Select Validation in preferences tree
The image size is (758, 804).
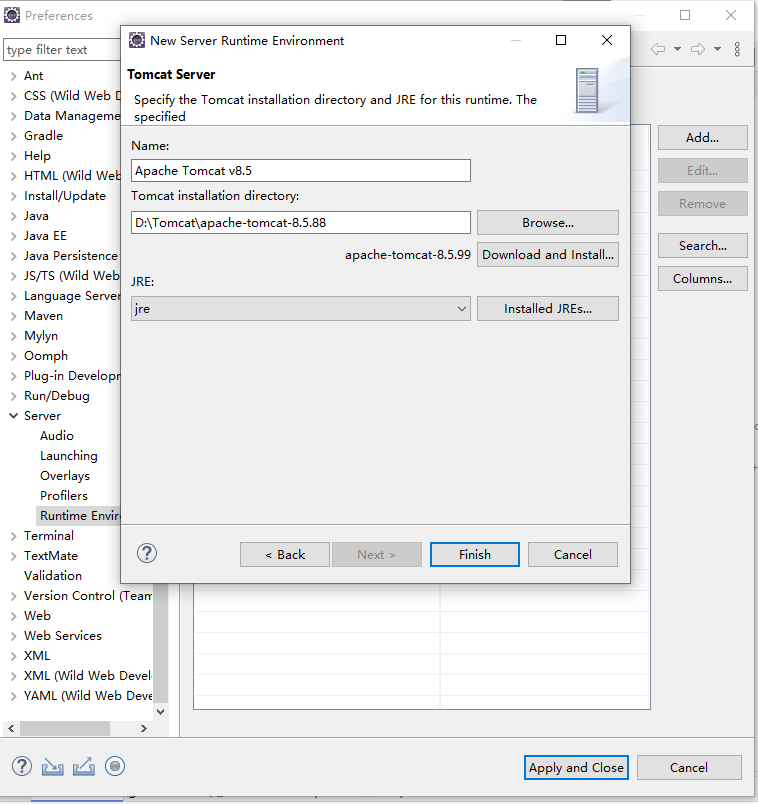(x=53, y=576)
